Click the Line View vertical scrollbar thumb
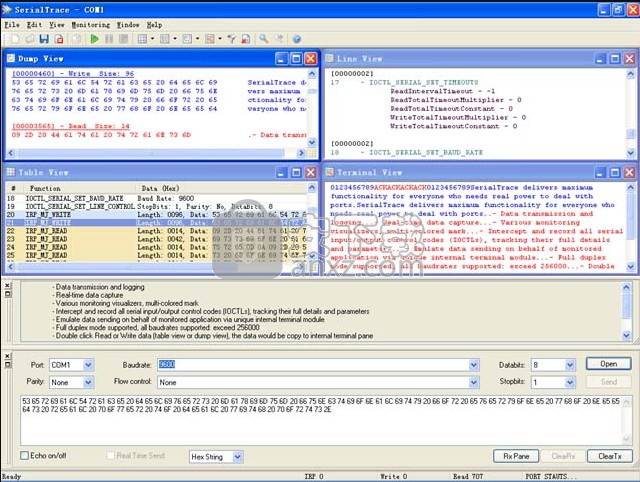The width and height of the screenshot is (640, 482). pyautogui.click(x=631, y=133)
